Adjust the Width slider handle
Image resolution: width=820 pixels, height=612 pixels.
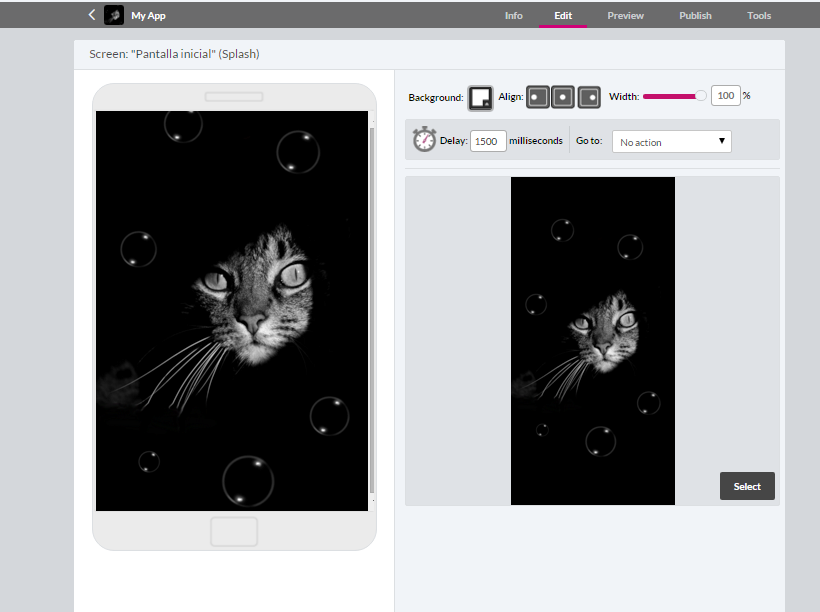pos(701,96)
